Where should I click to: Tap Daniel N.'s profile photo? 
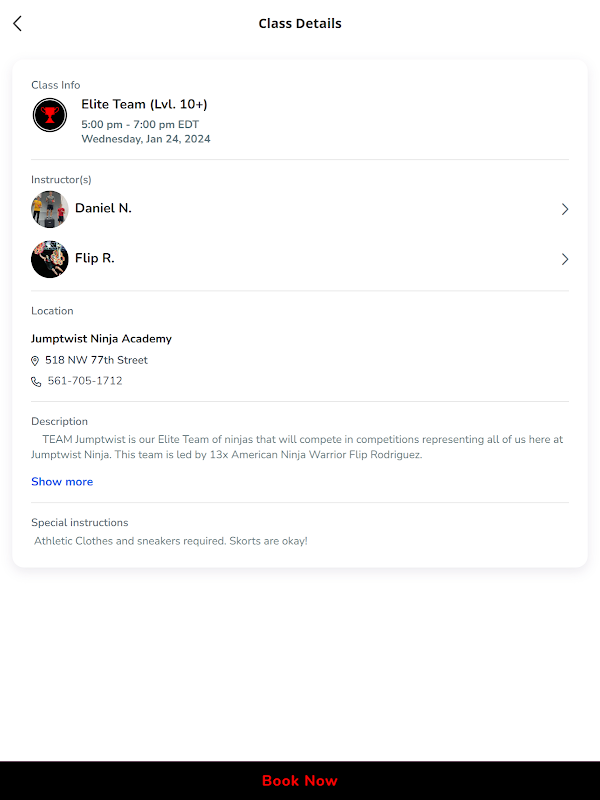(x=49, y=209)
